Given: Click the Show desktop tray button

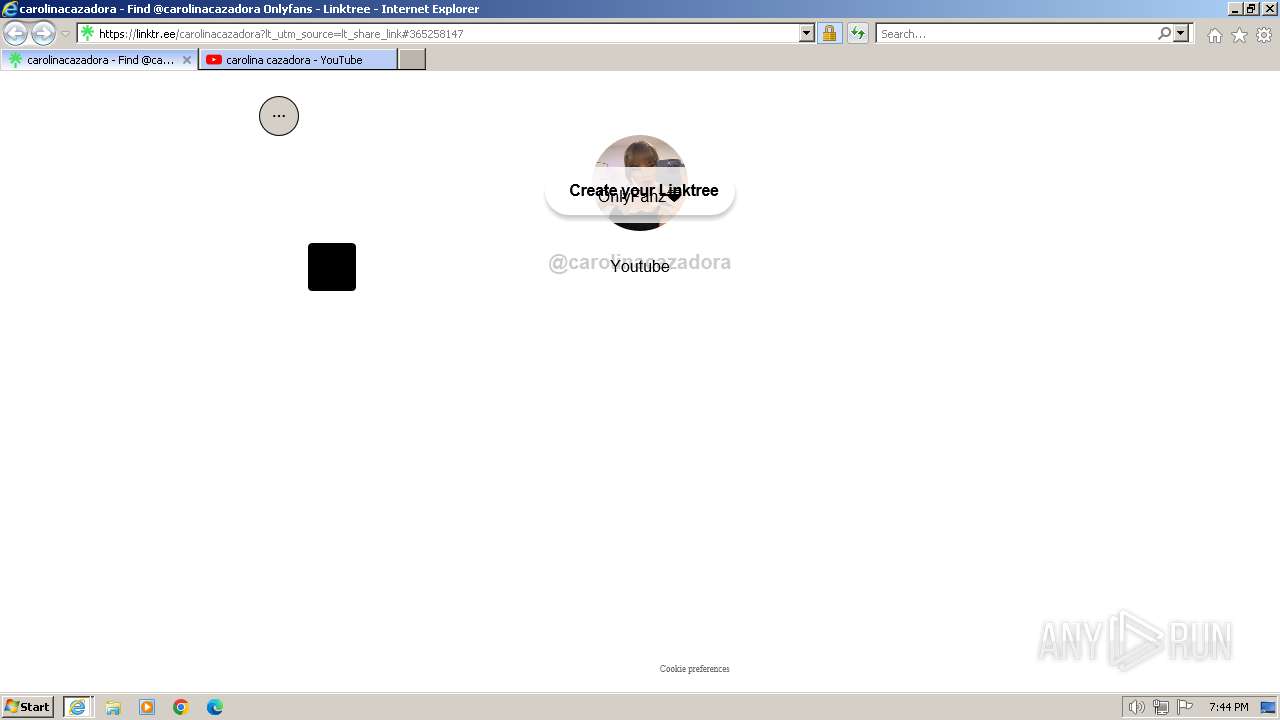Looking at the screenshot, I should 1268,707.
